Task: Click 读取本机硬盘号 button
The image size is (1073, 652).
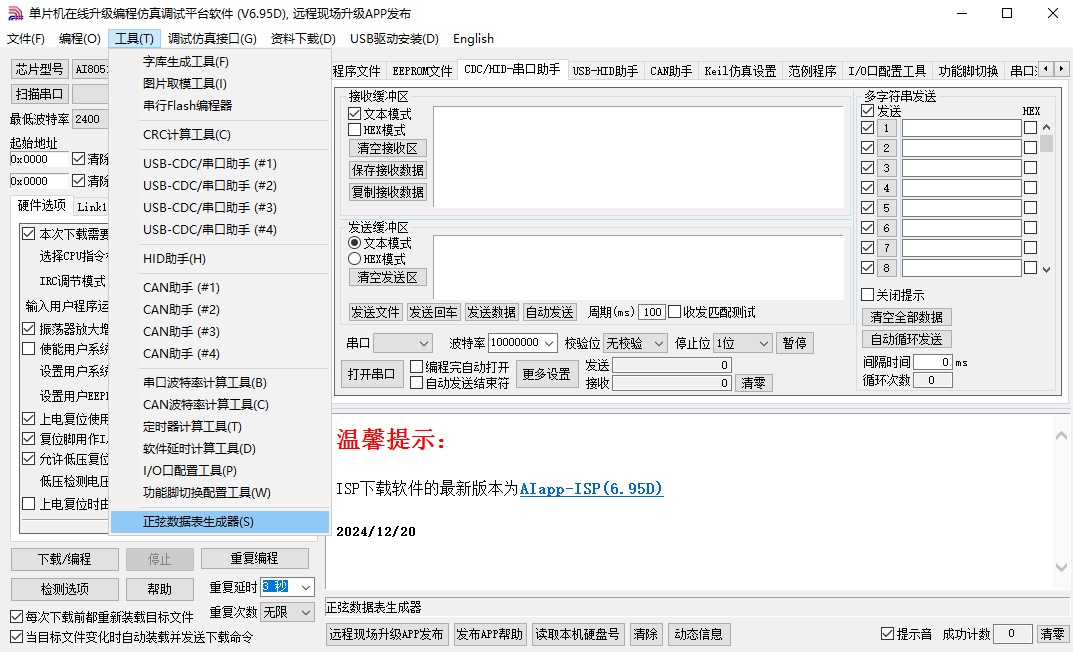Action: click(x=578, y=634)
